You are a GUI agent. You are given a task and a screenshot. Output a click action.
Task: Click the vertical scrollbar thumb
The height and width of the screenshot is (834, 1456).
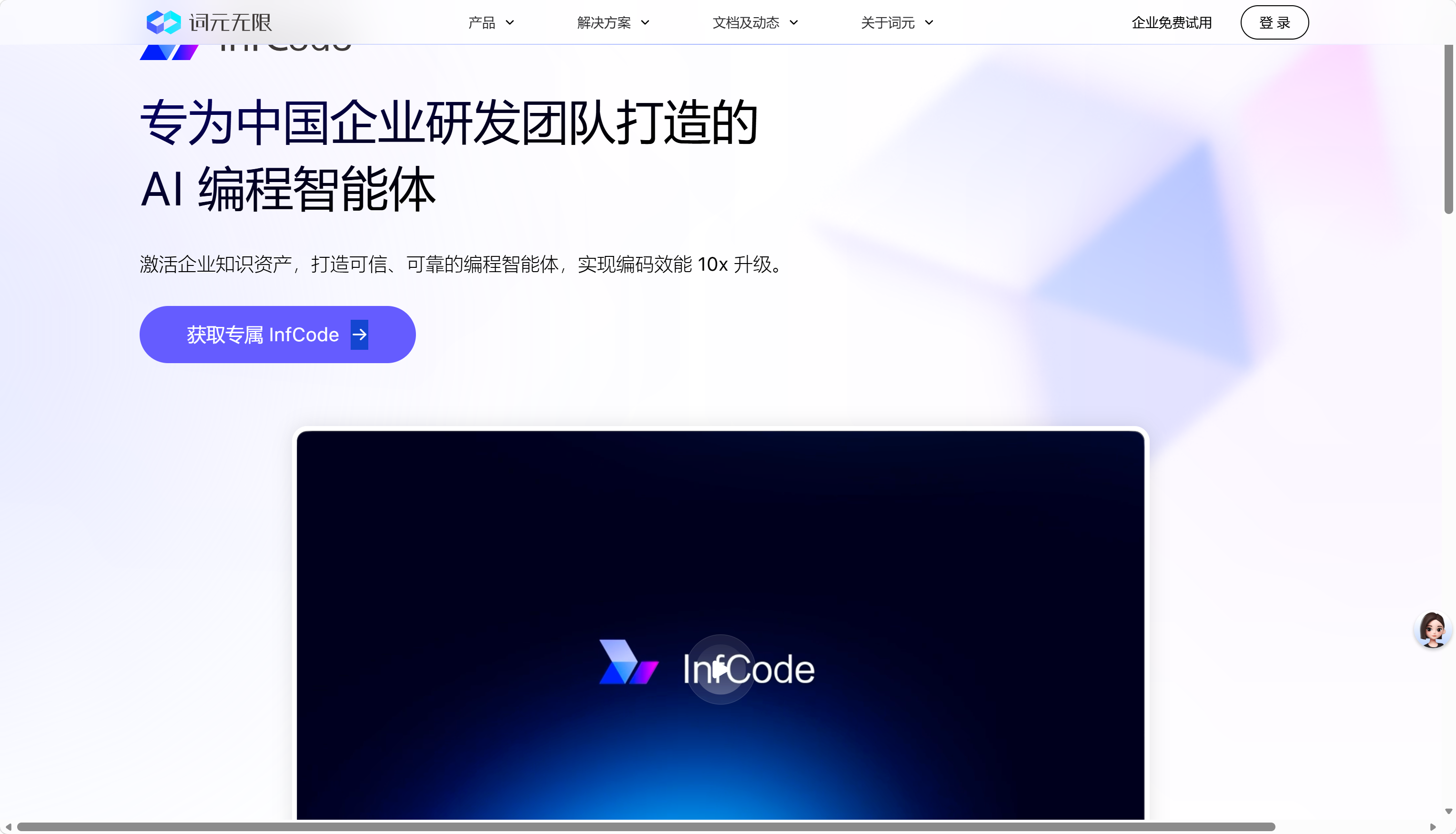(1448, 129)
